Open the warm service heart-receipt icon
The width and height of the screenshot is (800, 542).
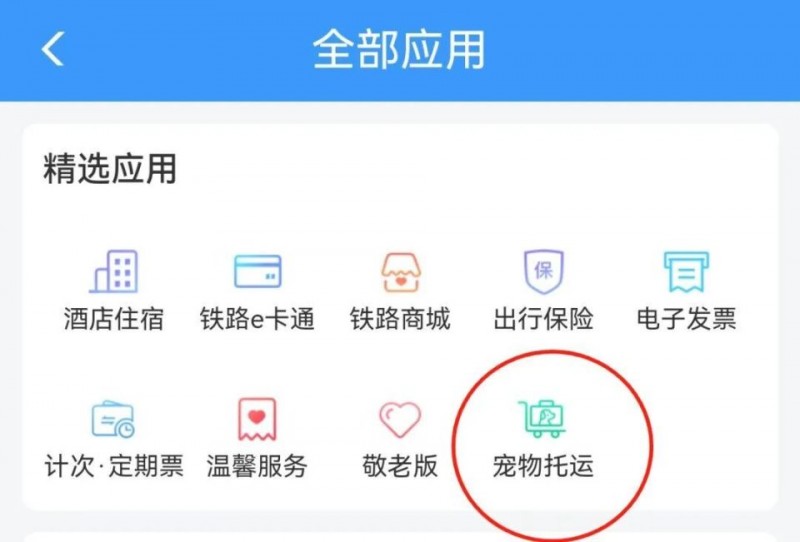(x=257, y=420)
